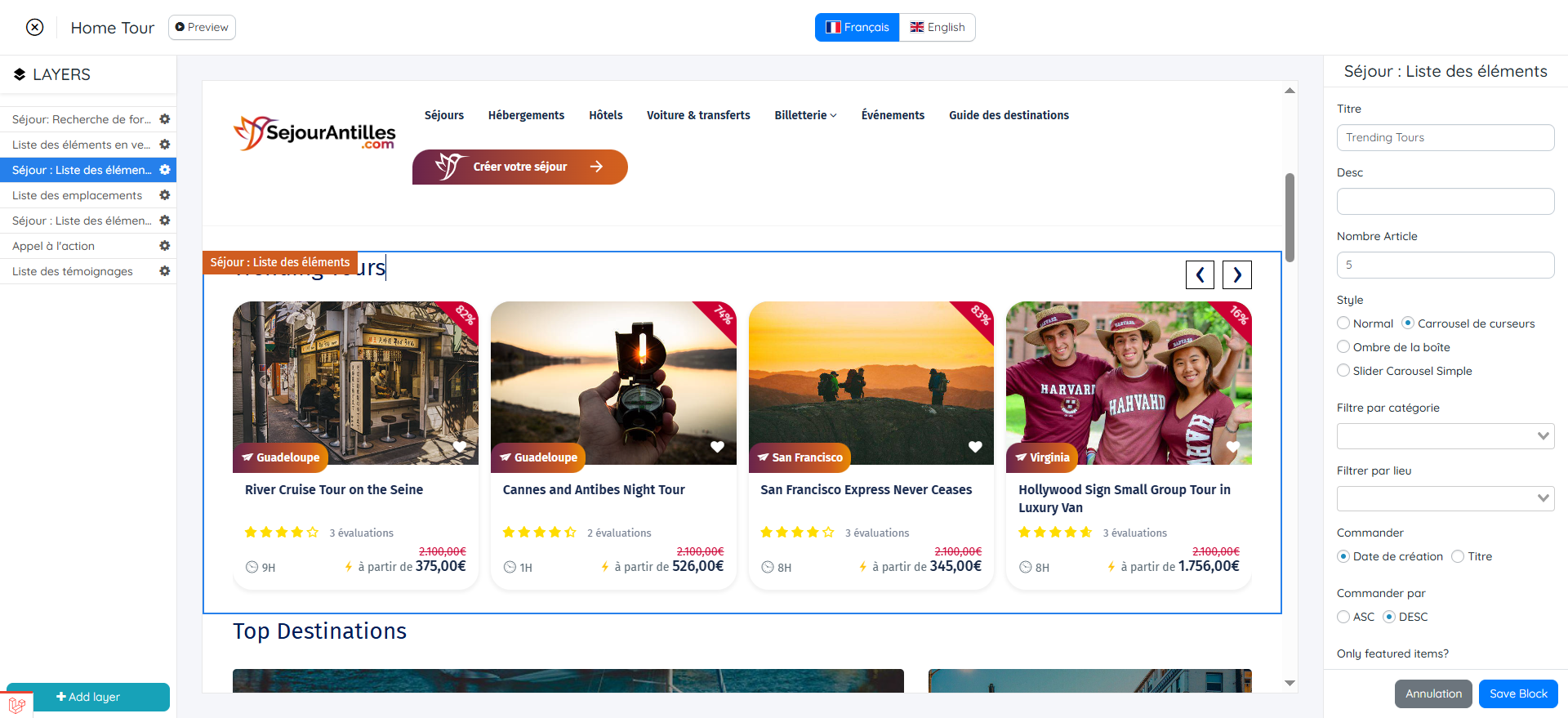Screen dimensions: 1568x718
Task: Favorite the Cannes and Antibes tour heart
Action: pyautogui.click(x=717, y=447)
